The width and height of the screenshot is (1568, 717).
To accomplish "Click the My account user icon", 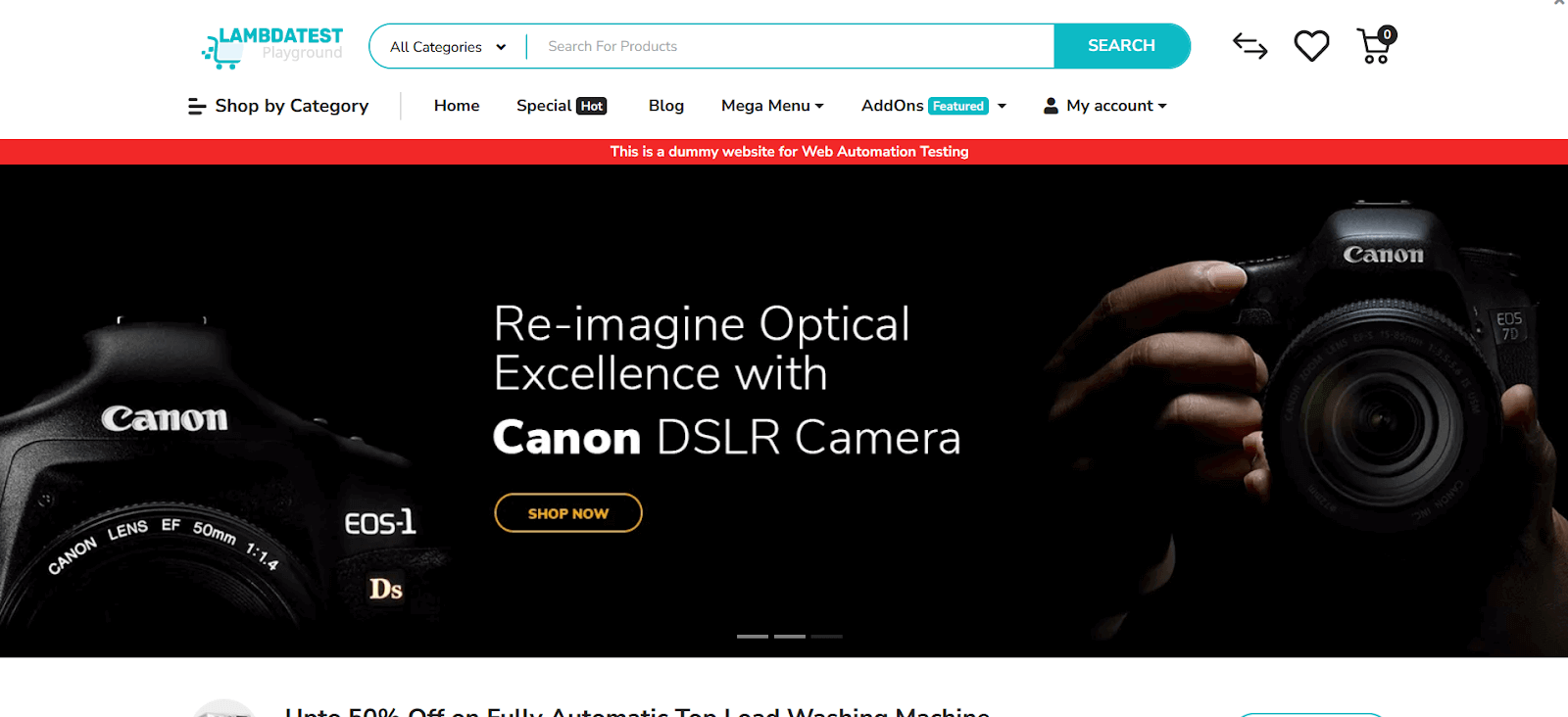I will click(x=1051, y=106).
